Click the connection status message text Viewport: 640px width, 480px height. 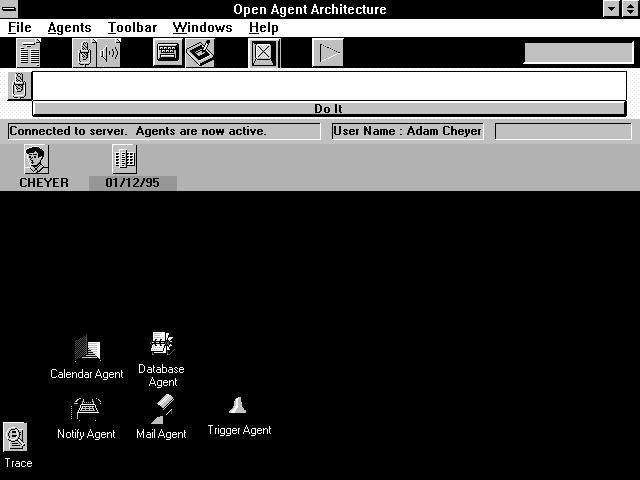(138, 131)
